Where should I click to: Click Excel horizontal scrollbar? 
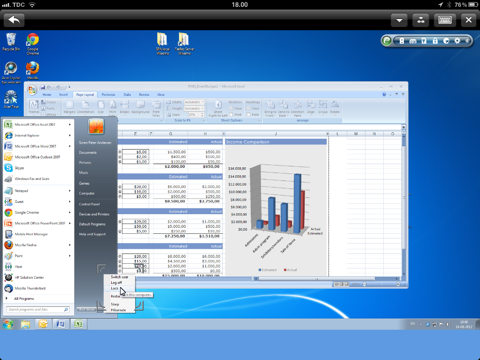point(317,279)
